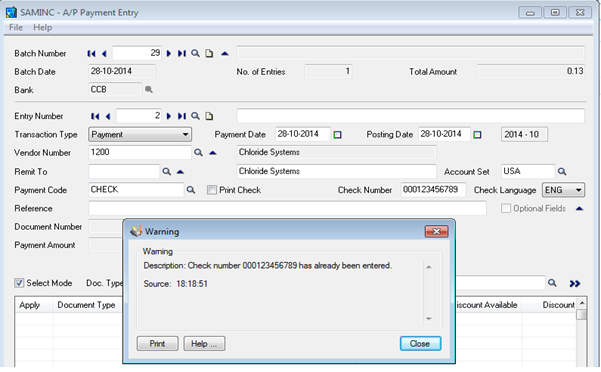Screen dimensions: 601x372
Task: Create new batch with page icon
Action: point(209,54)
